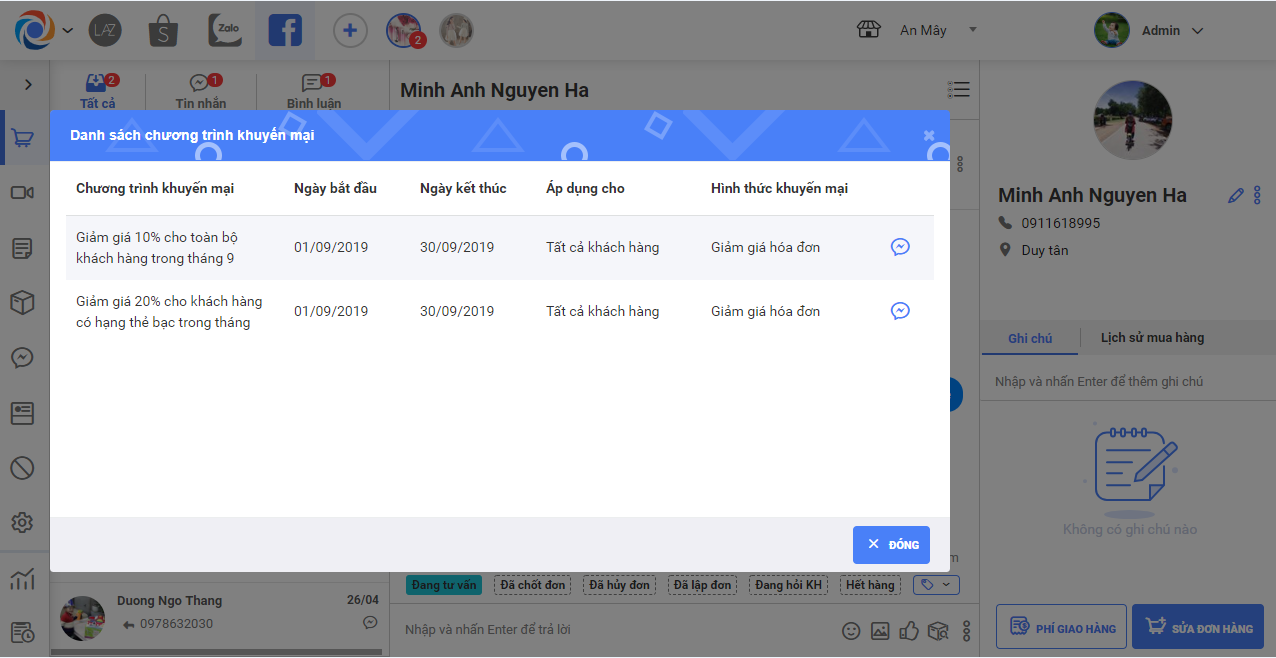Open the notes document icon in sidebar
This screenshot has height=658, width=1276.
(x=22, y=248)
